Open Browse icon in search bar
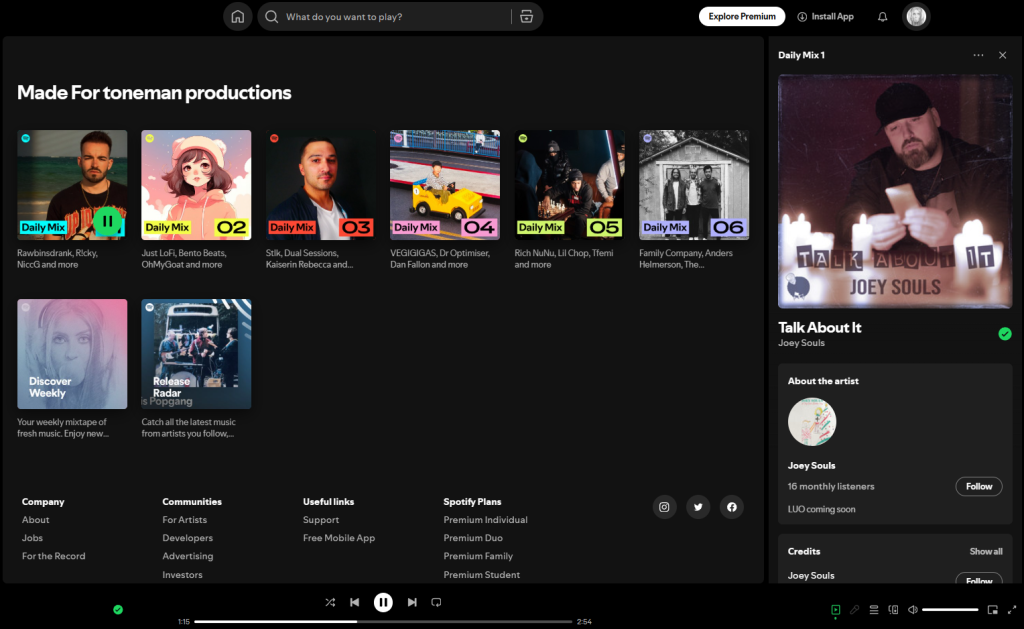This screenshot has height=629, width=1024. point(526,16)
